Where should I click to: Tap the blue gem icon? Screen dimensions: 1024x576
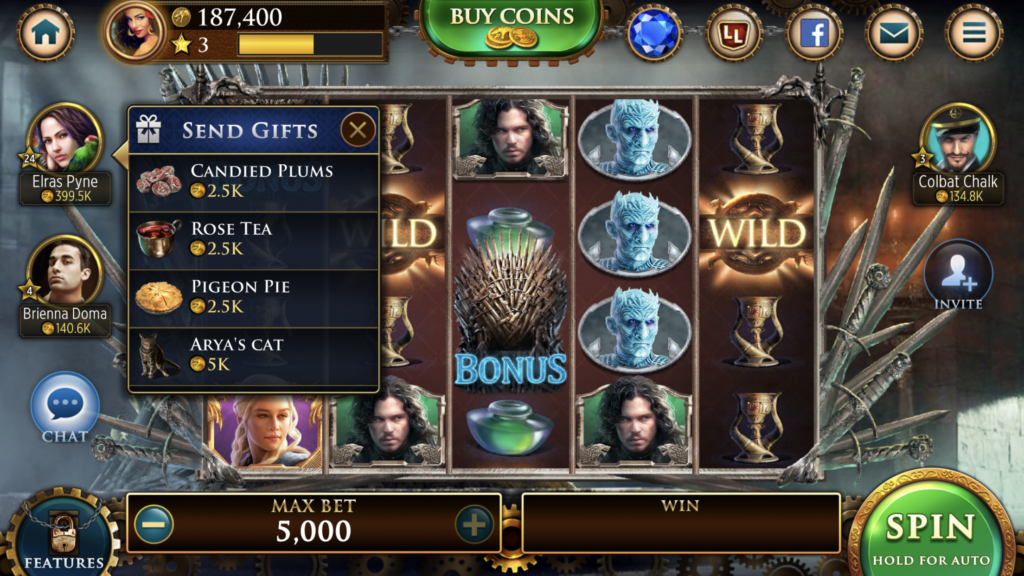(654, 33)
